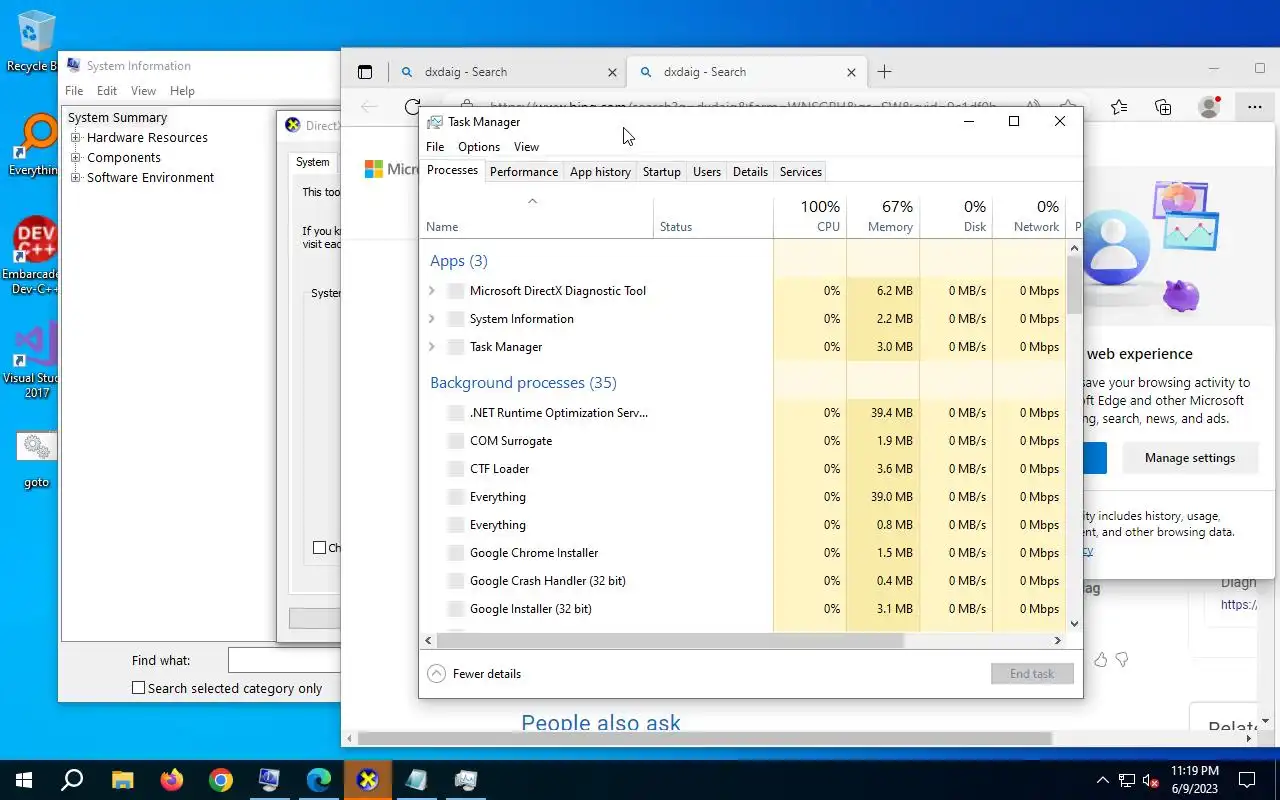Expand Hardware Resources tree node
This screenshot has width=1280, height=800.
pyautogui.click(x=76, y=138)
